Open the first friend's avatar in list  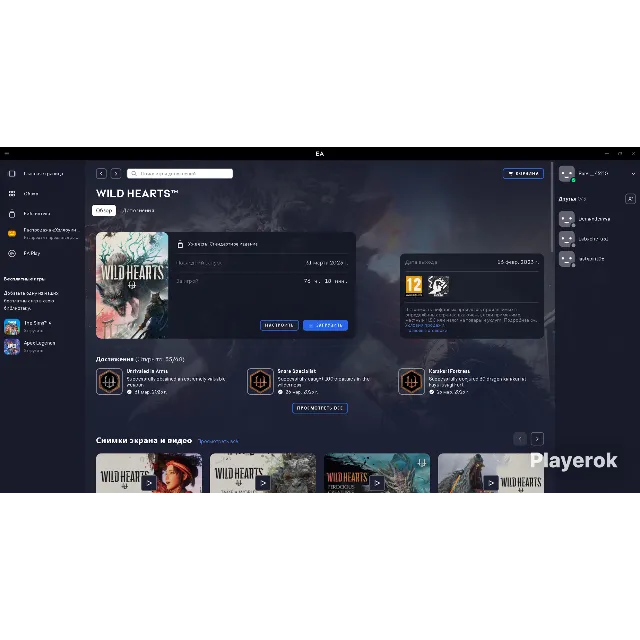[x=567, y=219]
